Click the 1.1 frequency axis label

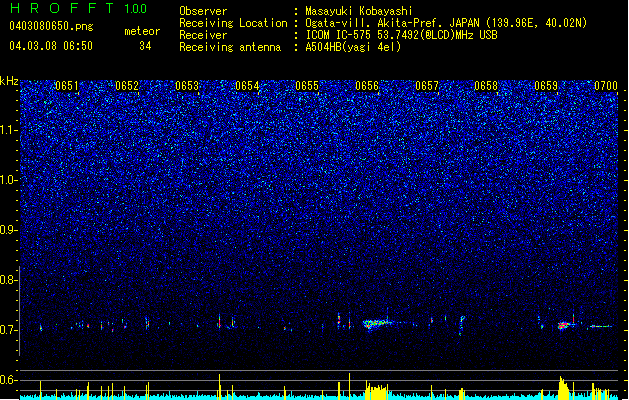(x=9, y=130)
